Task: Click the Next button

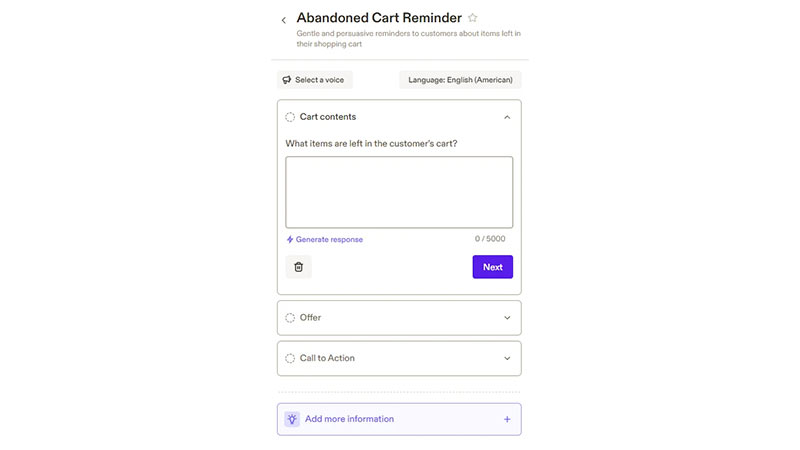Action: point(492,267)
